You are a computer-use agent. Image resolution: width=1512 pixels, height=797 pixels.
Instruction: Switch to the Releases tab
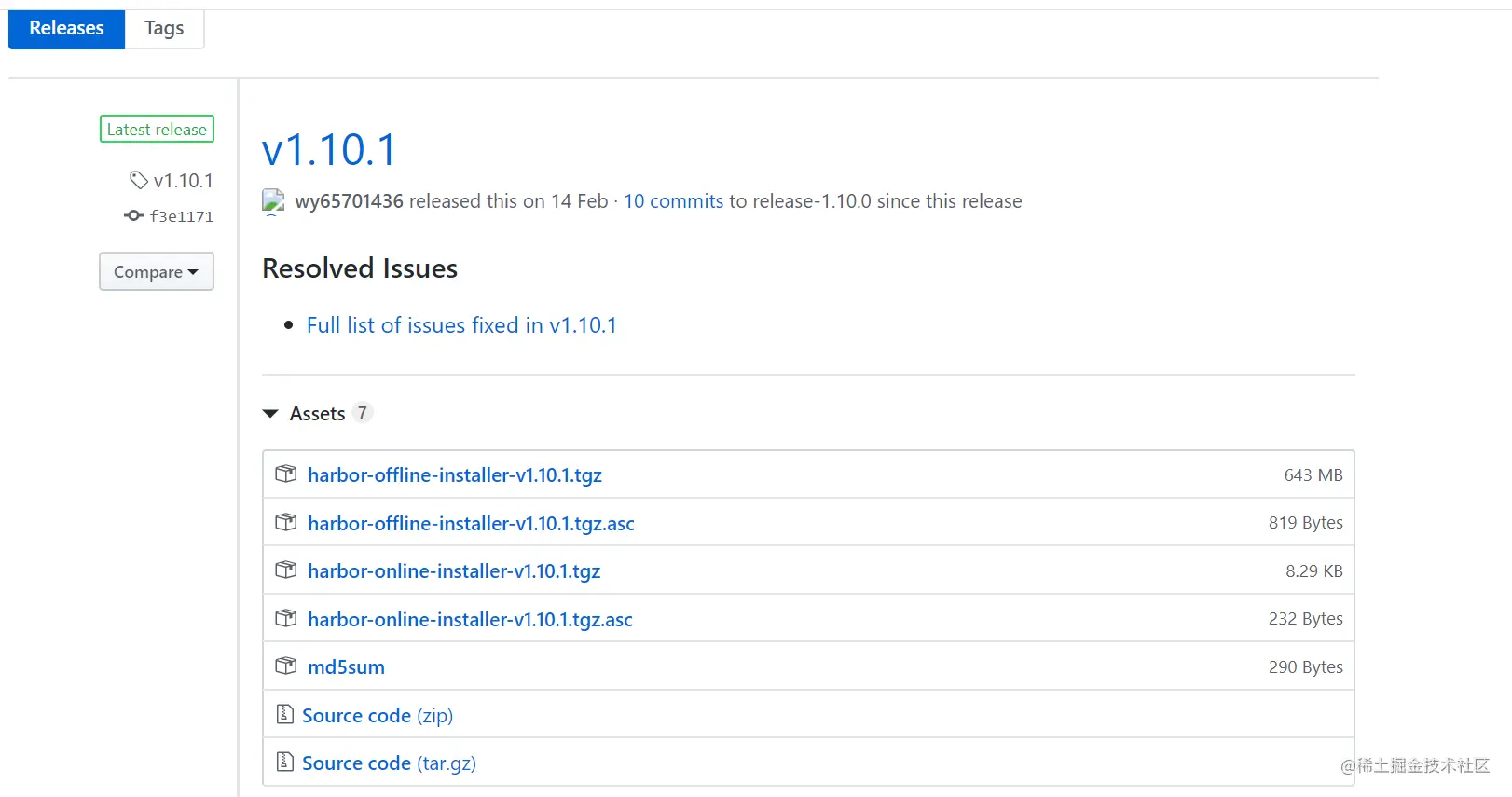(66, 28)
